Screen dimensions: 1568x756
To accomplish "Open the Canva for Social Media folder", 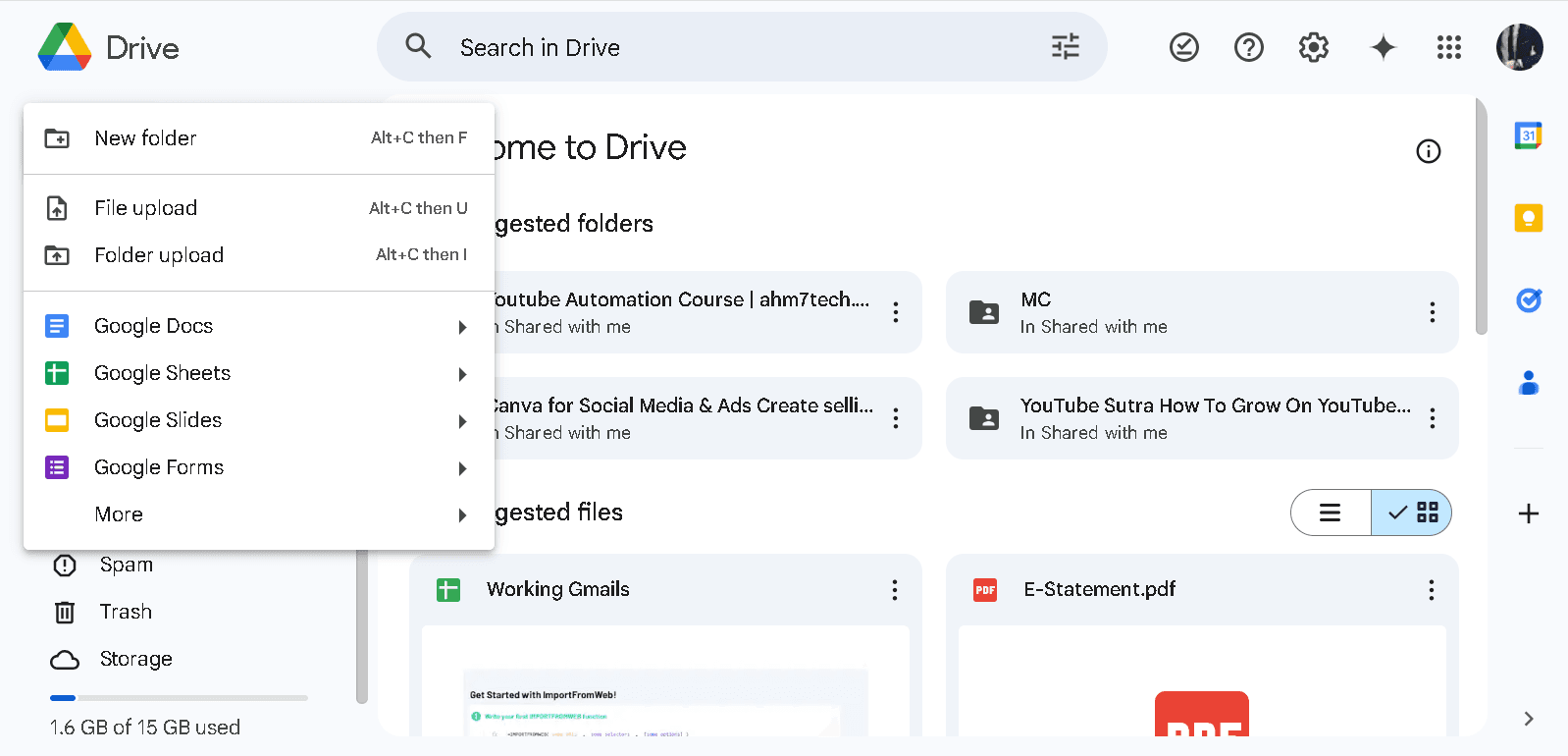I will tap(706, 418).
